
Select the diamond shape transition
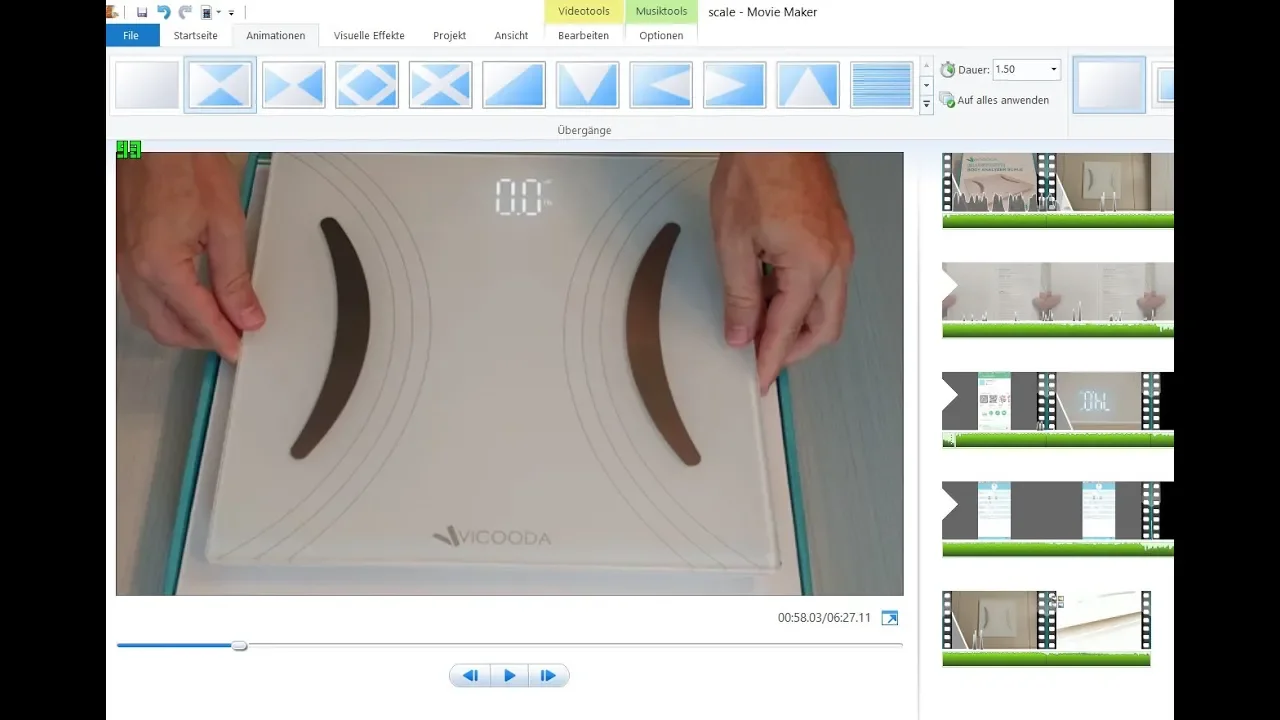(367, 84)
